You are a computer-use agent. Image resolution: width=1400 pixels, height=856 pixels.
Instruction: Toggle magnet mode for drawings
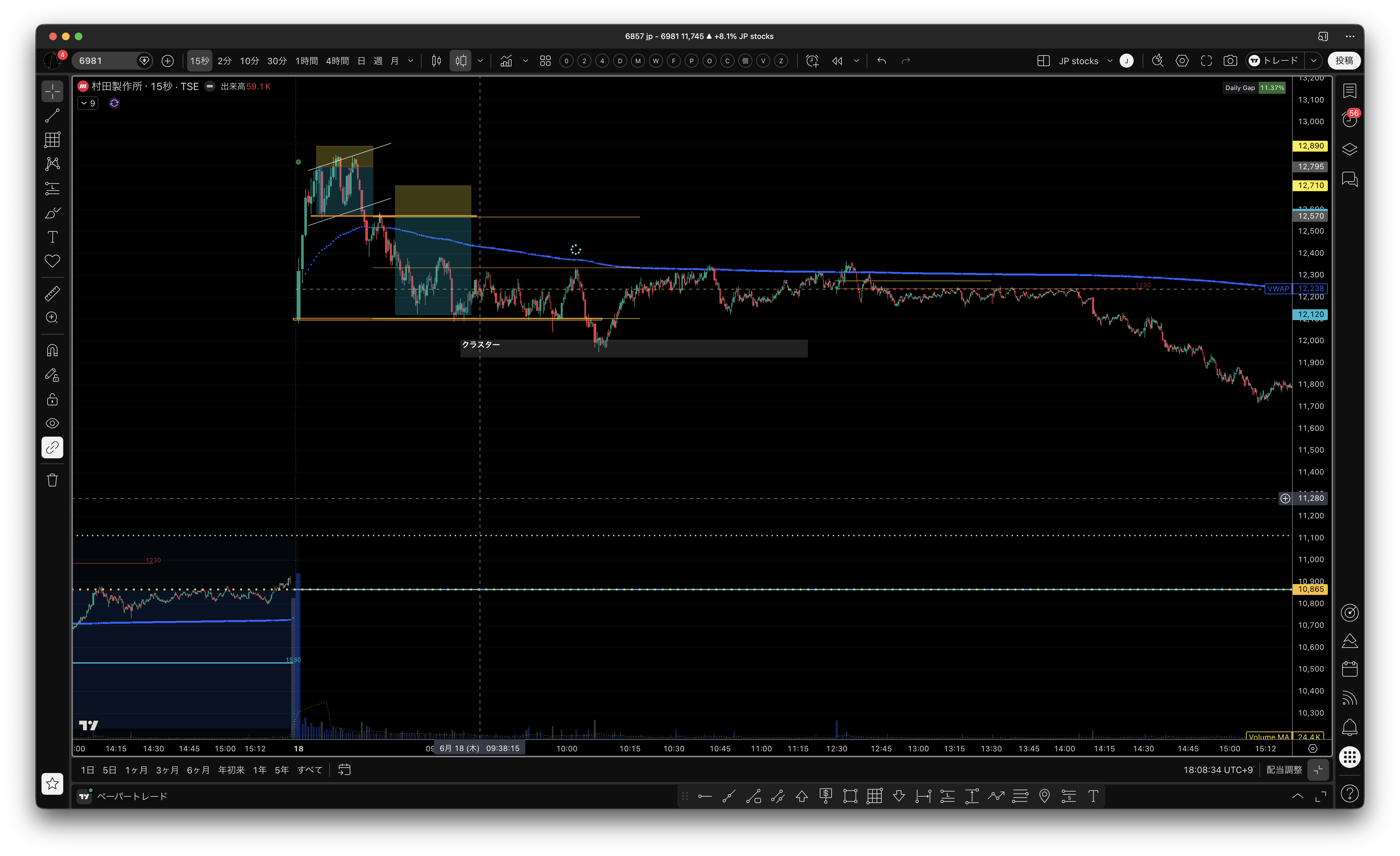click(x=52, y=350)
